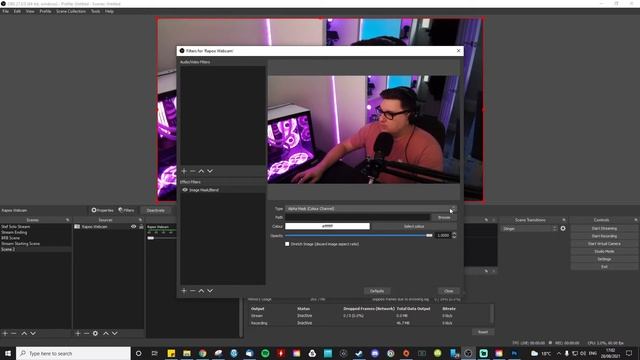Remove selected scene from Scenes panel
Image resolution: width=640 pixels, height=360 pixels.
pyautogui.click(x=14, y=333)
